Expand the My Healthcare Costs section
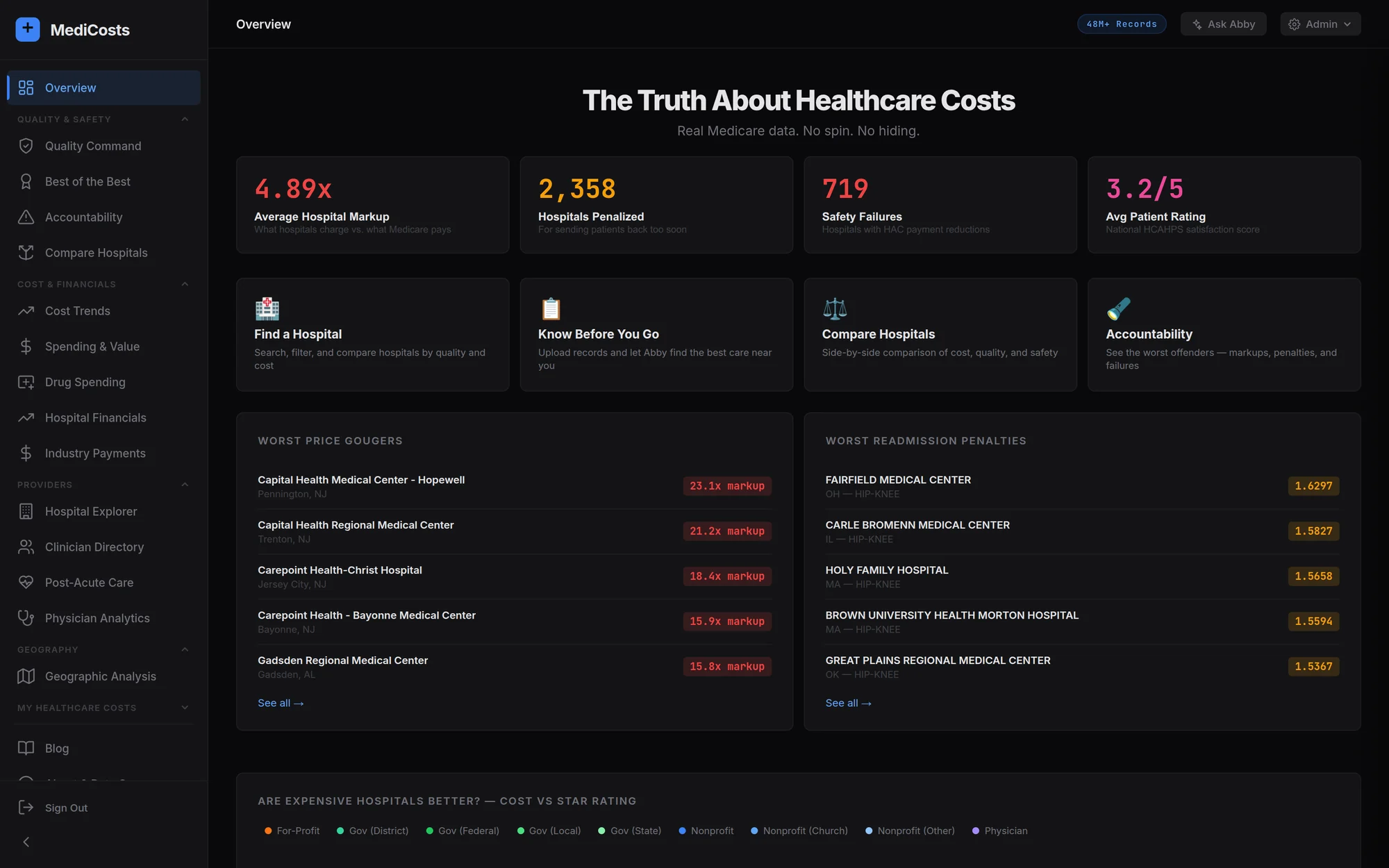Screen dimensions: 1389x868 (185, 708)
